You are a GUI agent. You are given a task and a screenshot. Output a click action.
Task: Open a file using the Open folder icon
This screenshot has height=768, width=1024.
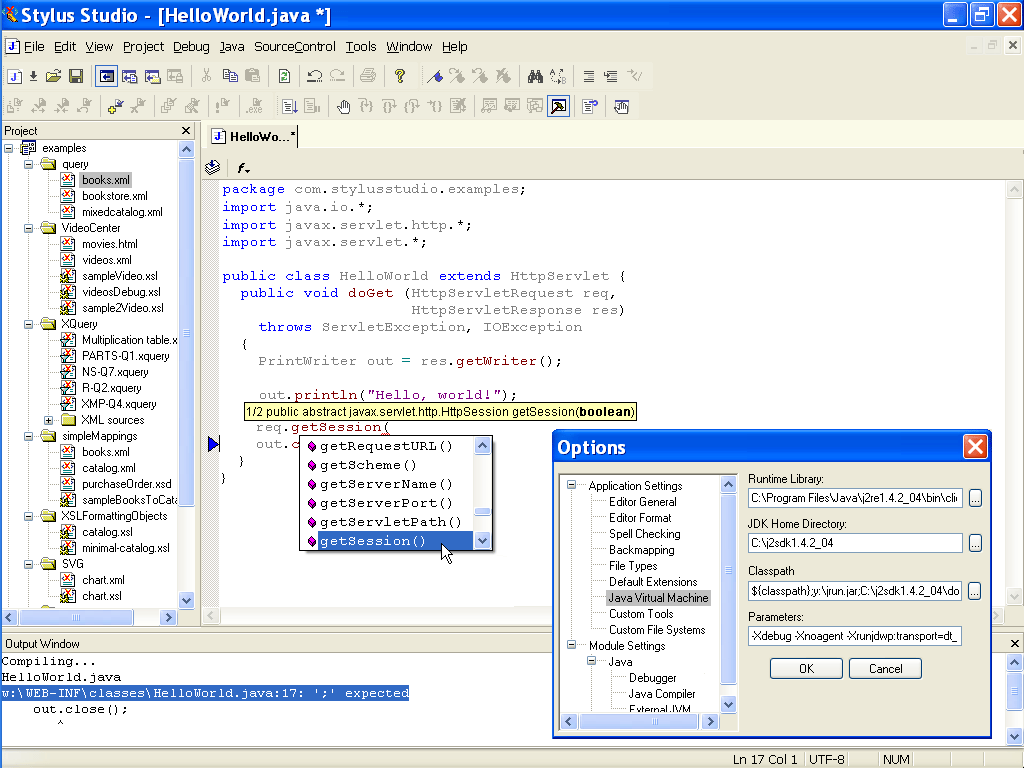tap(52, 76)
